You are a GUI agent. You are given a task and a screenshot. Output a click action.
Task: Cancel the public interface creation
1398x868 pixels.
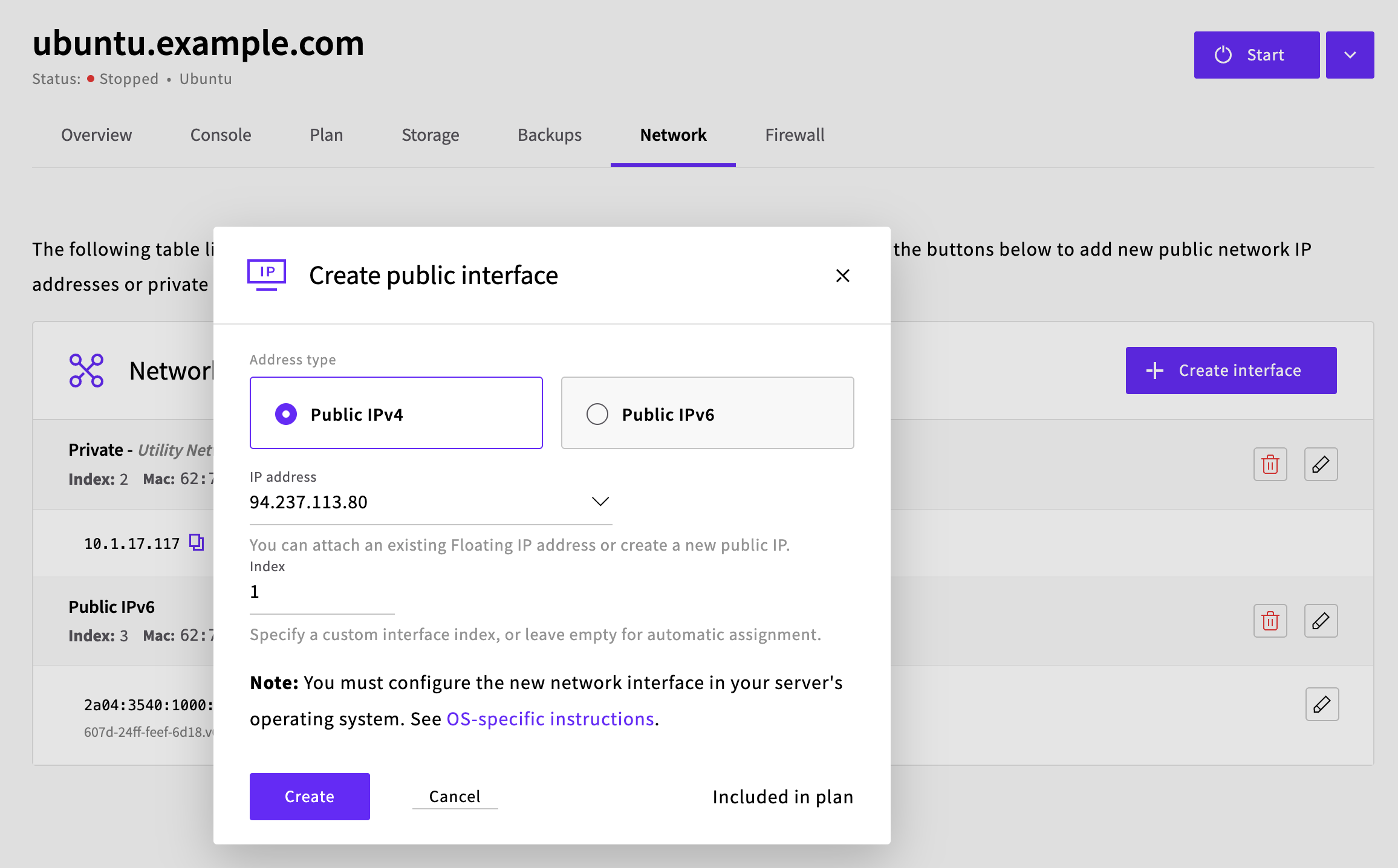(455, 797)
